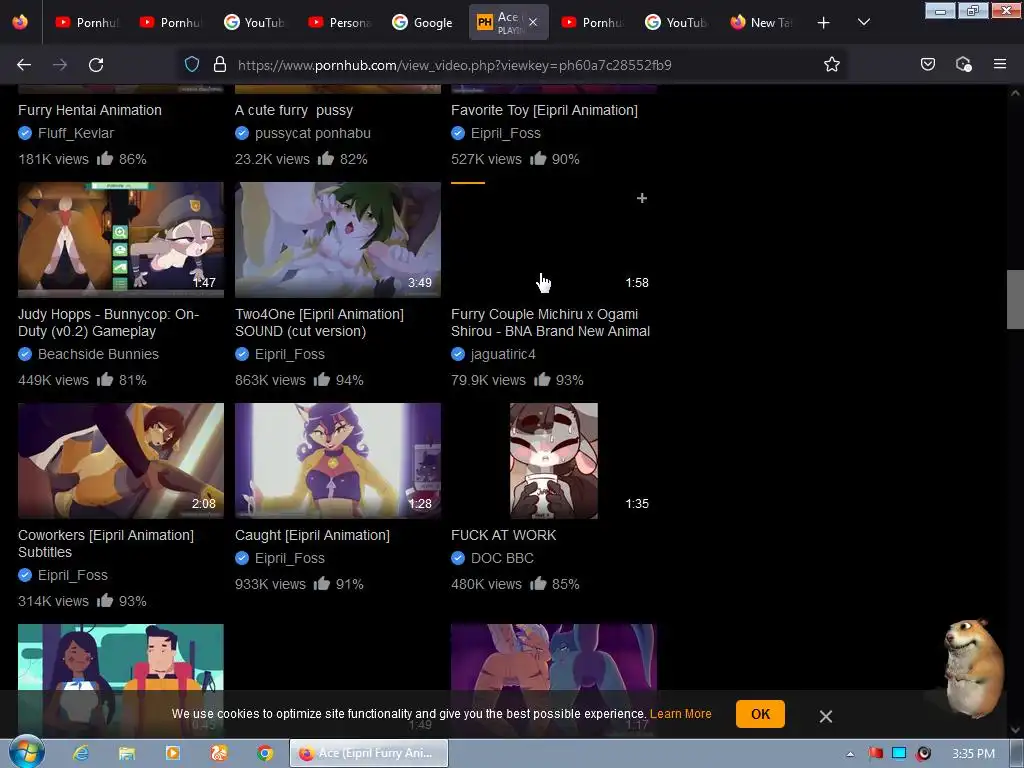
Task: Click the monitor icon in the system tray
Action: pyautogui.click(x=899, y=753)
